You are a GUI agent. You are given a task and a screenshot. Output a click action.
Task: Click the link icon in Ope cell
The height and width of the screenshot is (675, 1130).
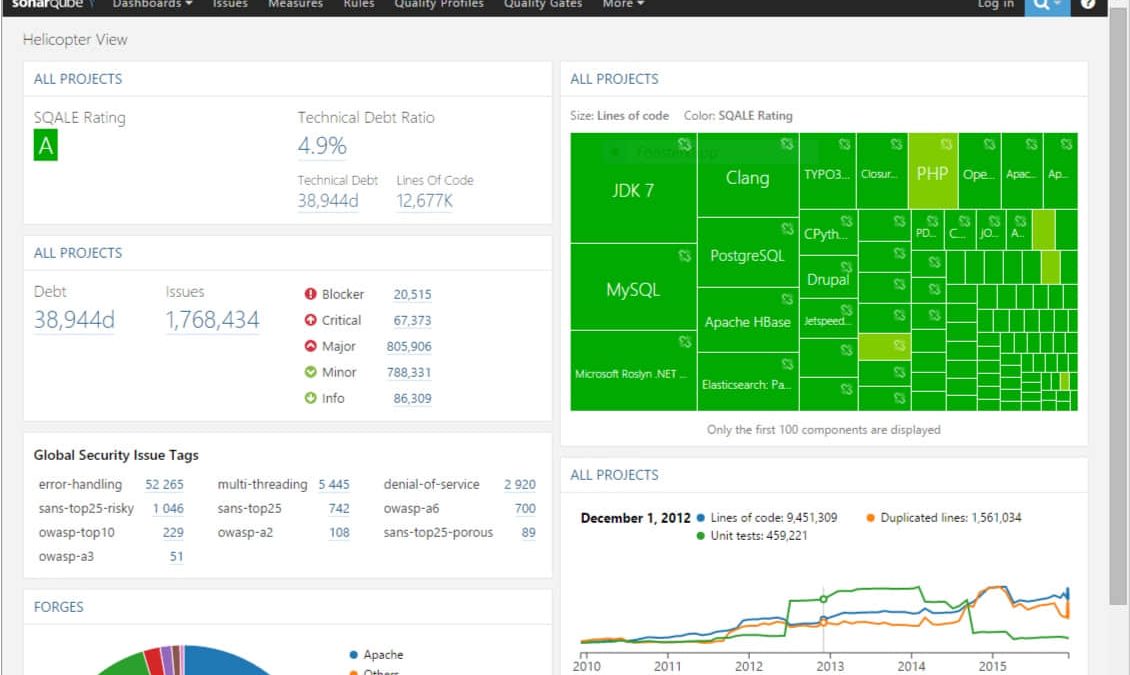tap(989, 144)
